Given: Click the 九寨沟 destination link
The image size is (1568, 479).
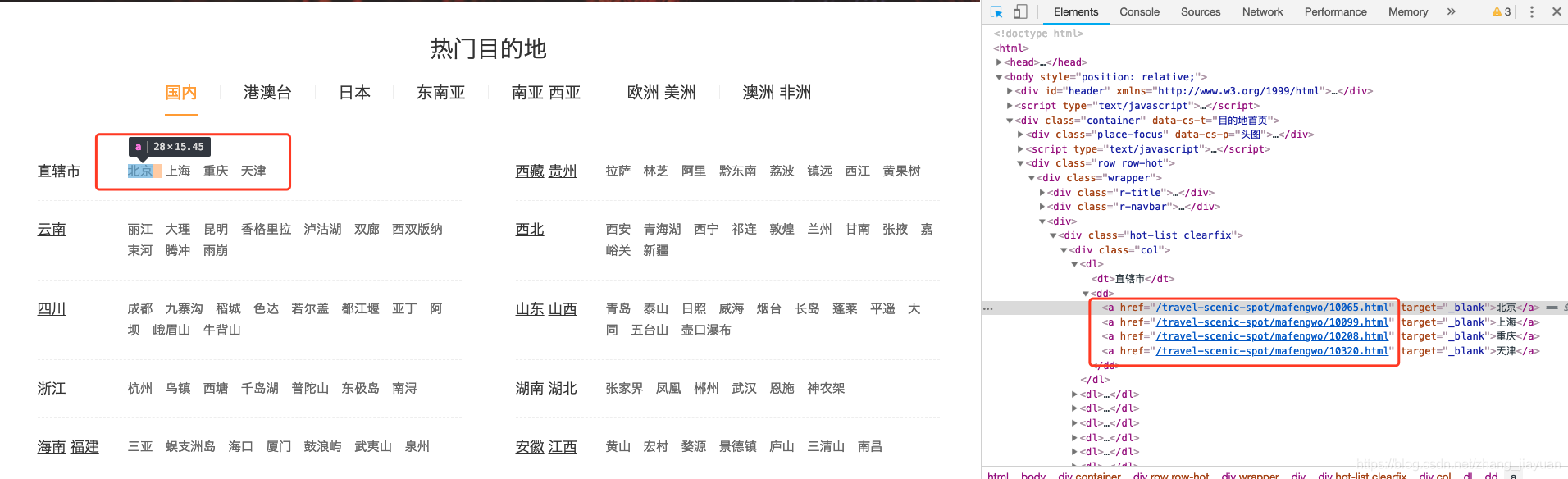Looking at the screenshot, I should [x=184, y=308].
